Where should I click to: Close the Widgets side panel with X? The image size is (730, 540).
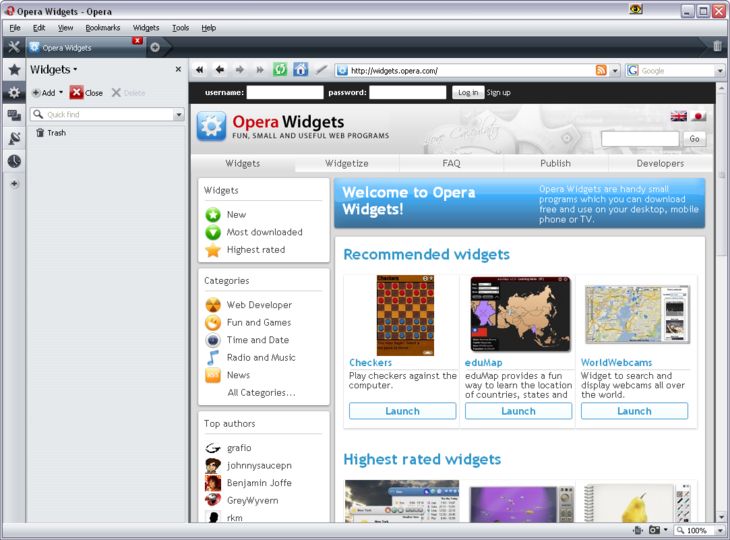click(178, 69)
